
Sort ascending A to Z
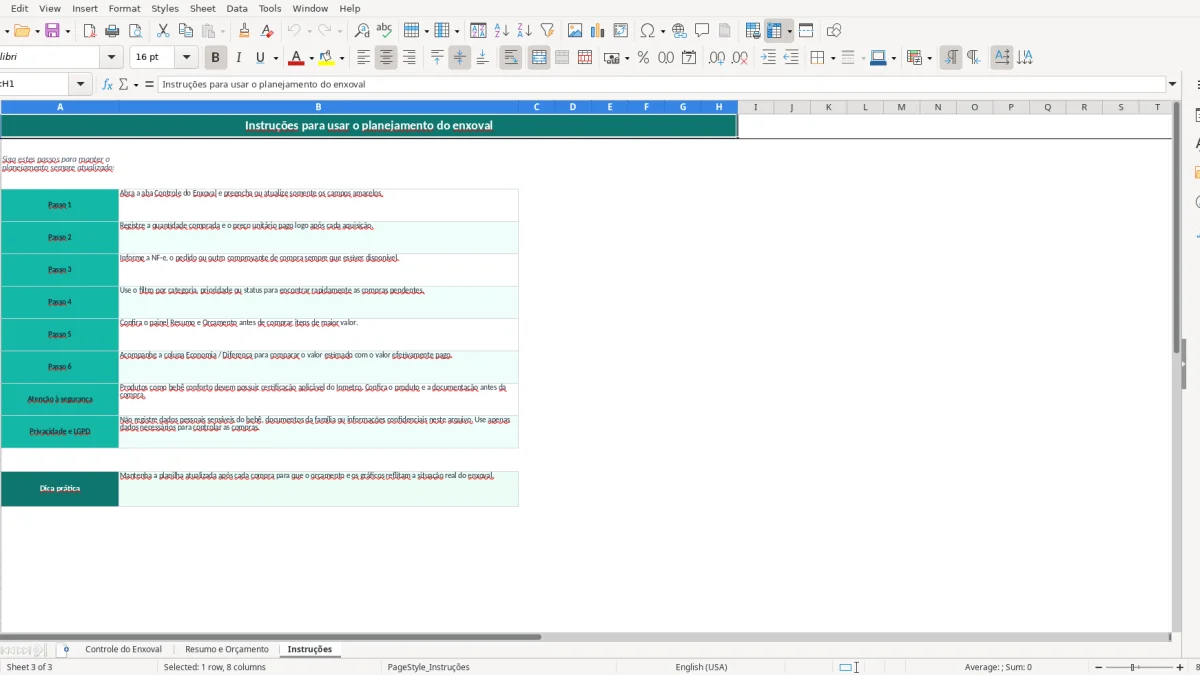[502, 31]
